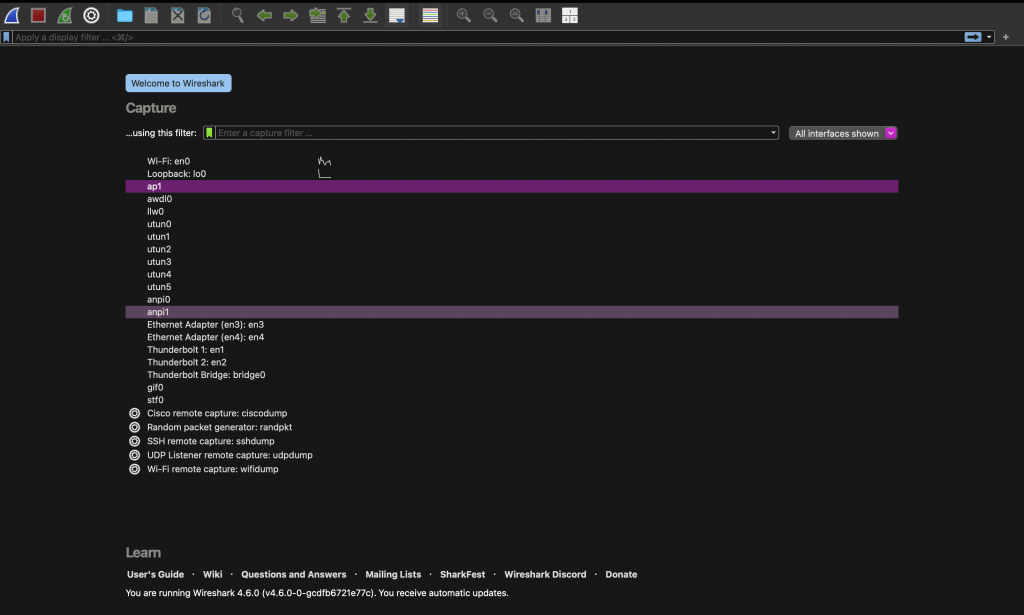This screenshot has width=1024, height=615.
Task: Open the Wiki link
Action: 212,575
